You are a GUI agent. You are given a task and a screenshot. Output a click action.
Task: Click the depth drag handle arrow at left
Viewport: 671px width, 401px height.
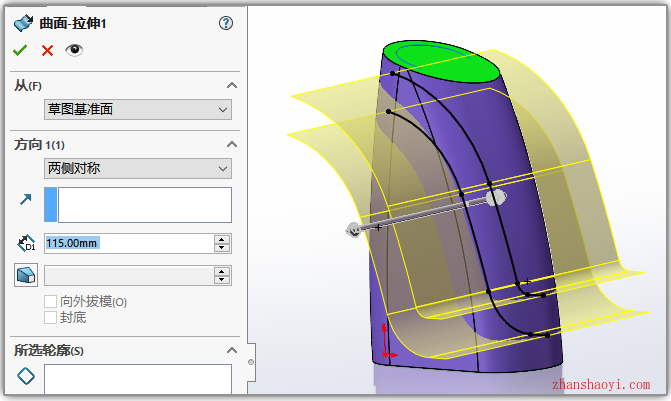(x=353, y=230)
